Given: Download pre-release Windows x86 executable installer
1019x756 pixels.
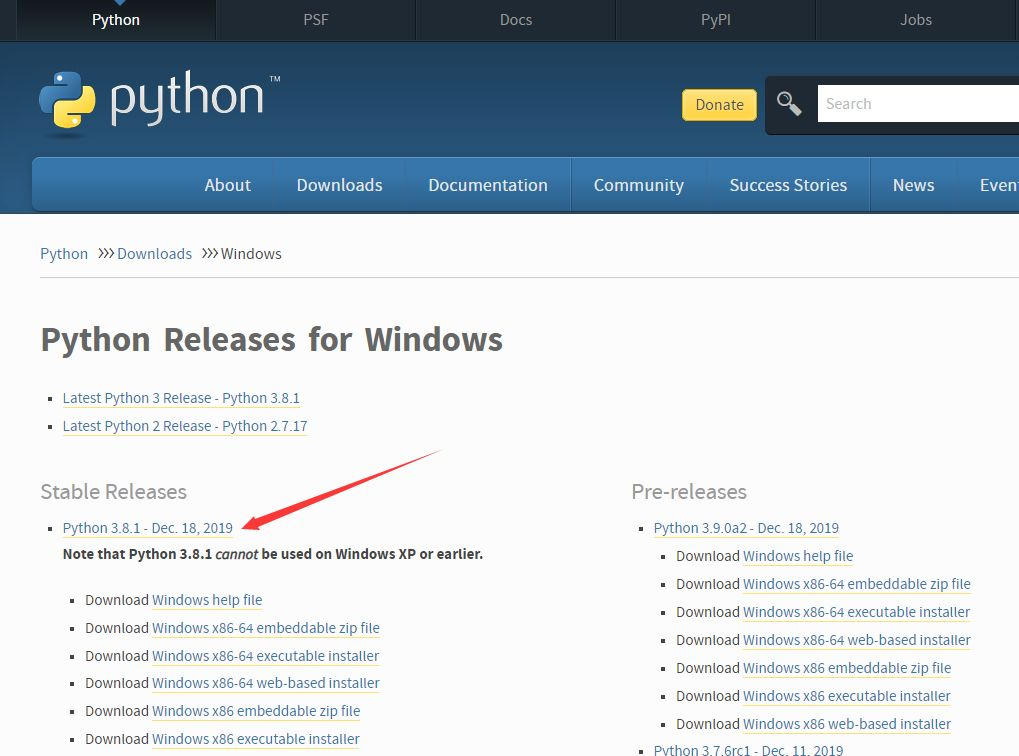Looking at the screenshot, I should coord(847,696).
